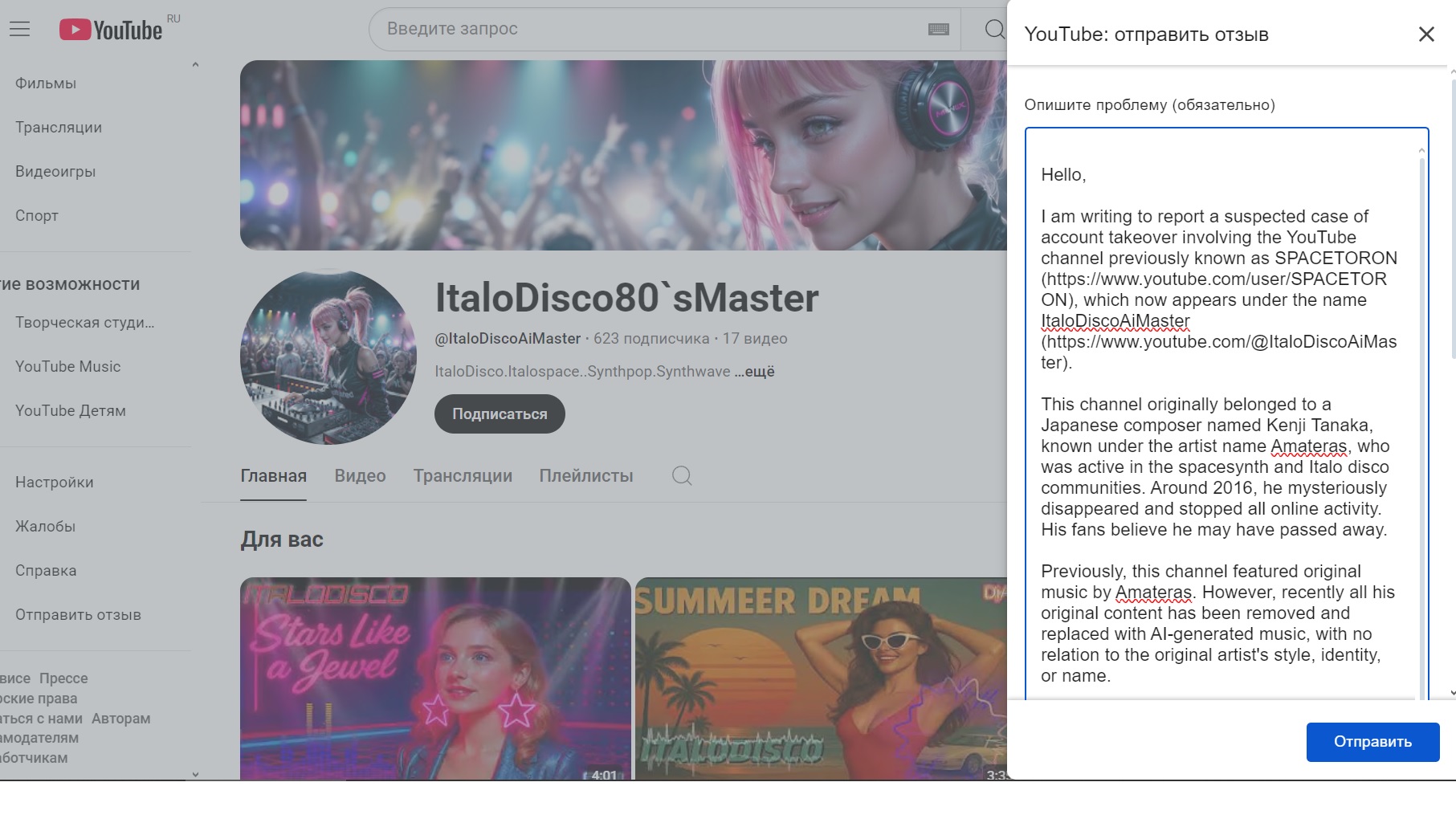Open Видеоигры in the sidebar
The width and height of the screenshot is (1456, 831).
[x=55, y=172]
